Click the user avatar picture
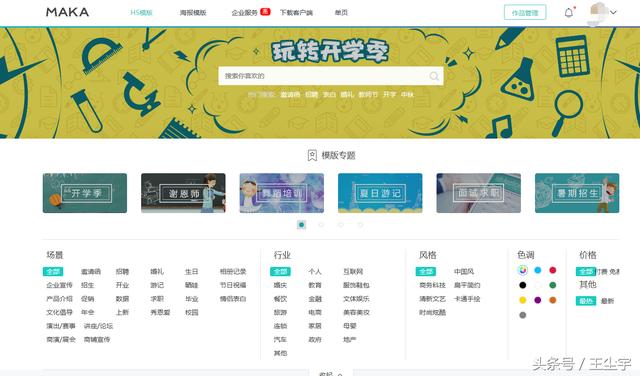 tap(598, 12)
